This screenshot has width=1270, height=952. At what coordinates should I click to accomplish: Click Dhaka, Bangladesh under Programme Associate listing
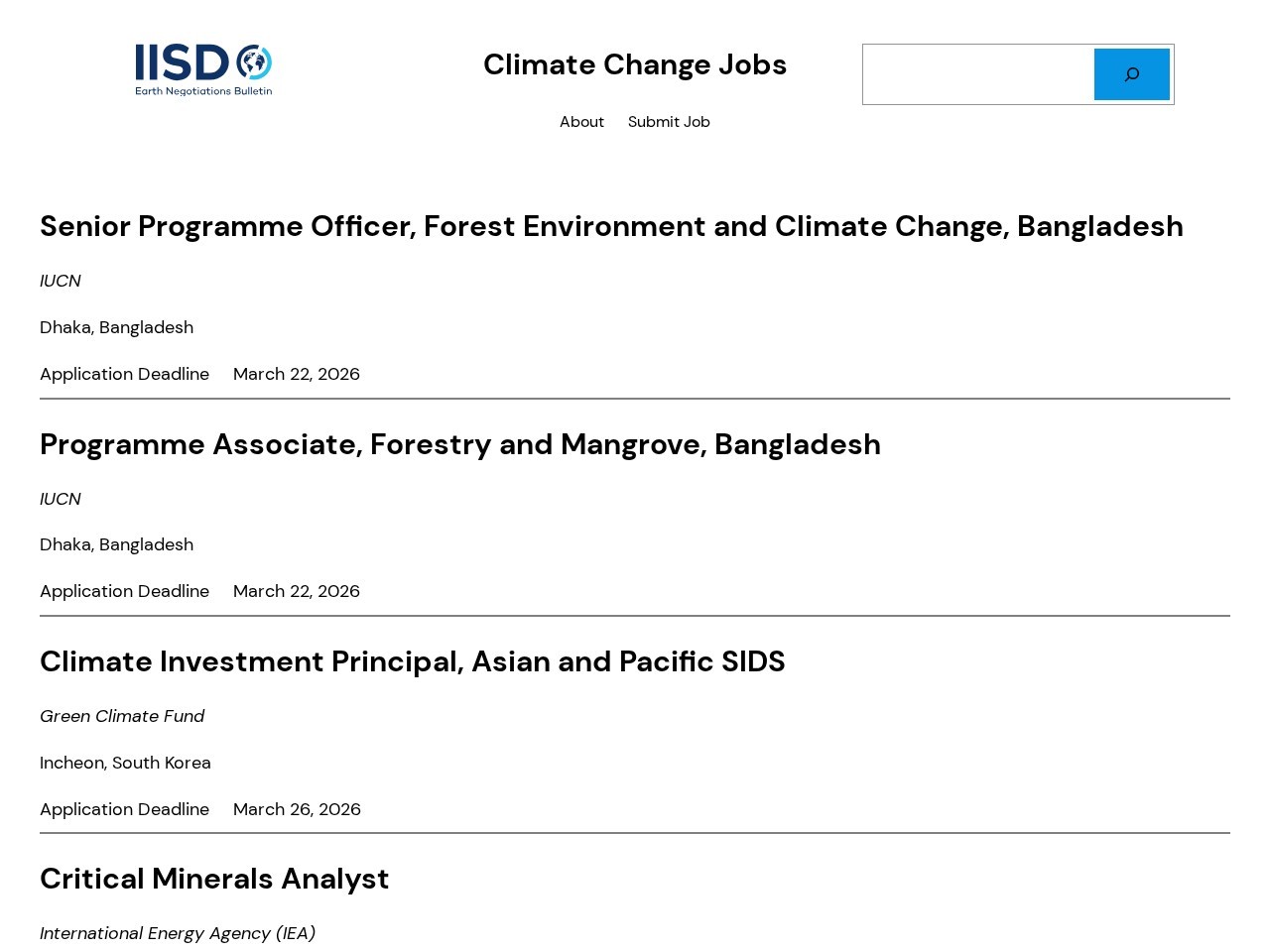coord(116,544)
